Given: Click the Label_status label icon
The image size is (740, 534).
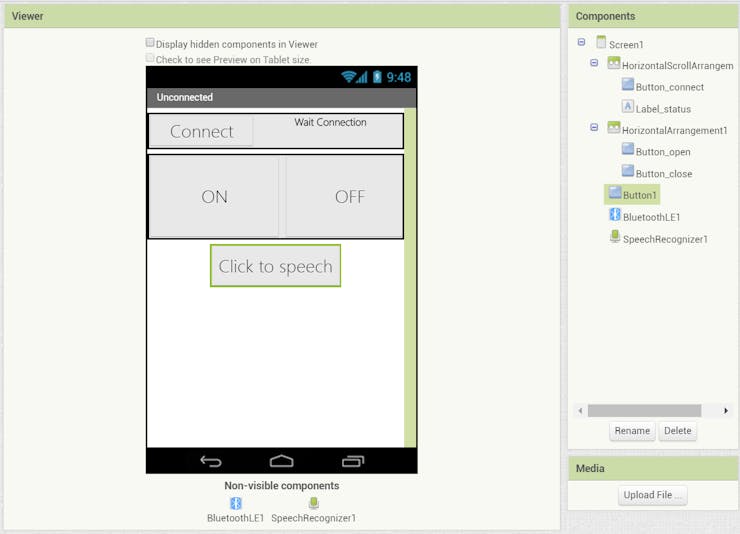Looking at the screenshot, I should 628,106.
